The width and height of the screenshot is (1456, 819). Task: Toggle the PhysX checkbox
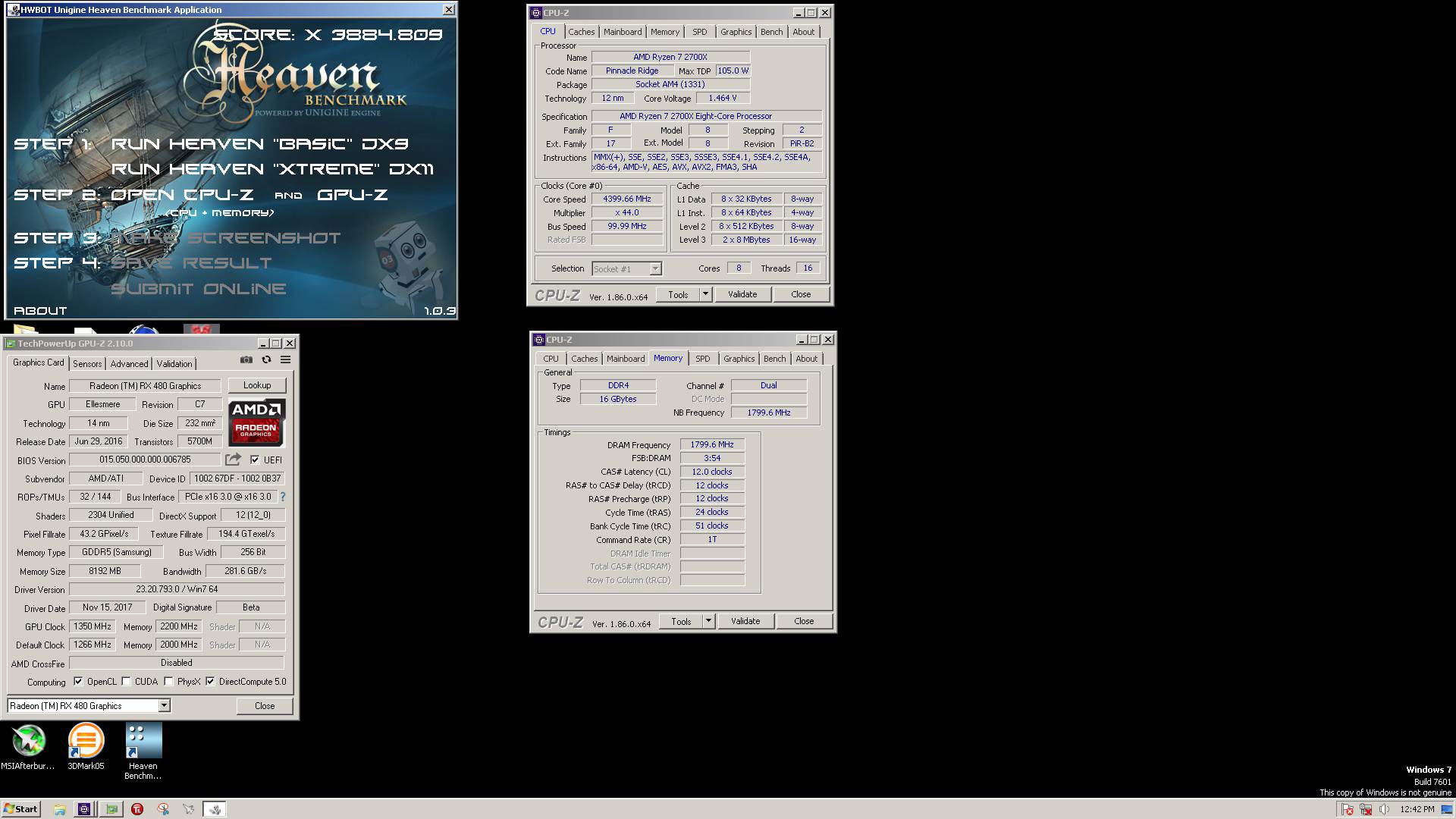tap(168, 681)
